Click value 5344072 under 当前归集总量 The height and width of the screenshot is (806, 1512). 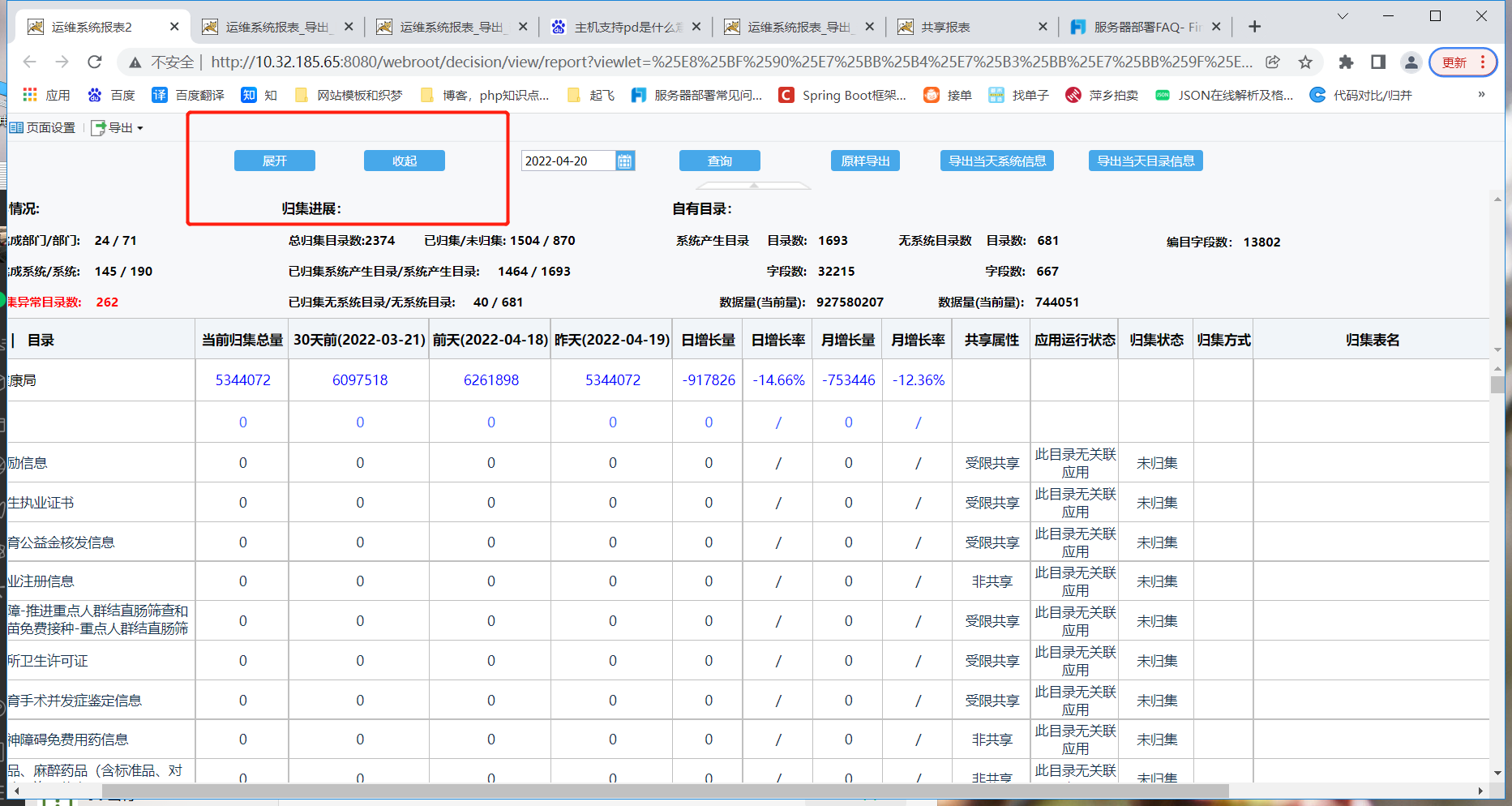242,379
